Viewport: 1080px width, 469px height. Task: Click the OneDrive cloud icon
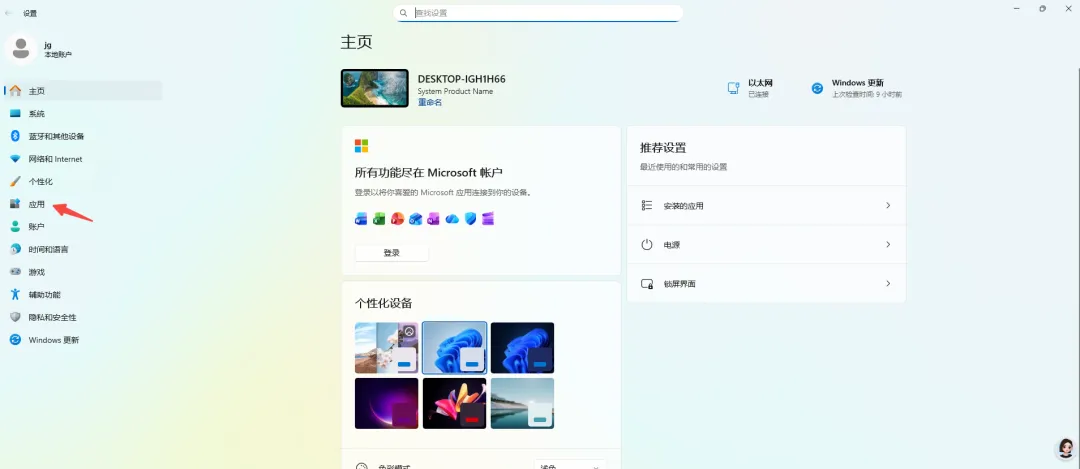452,219
